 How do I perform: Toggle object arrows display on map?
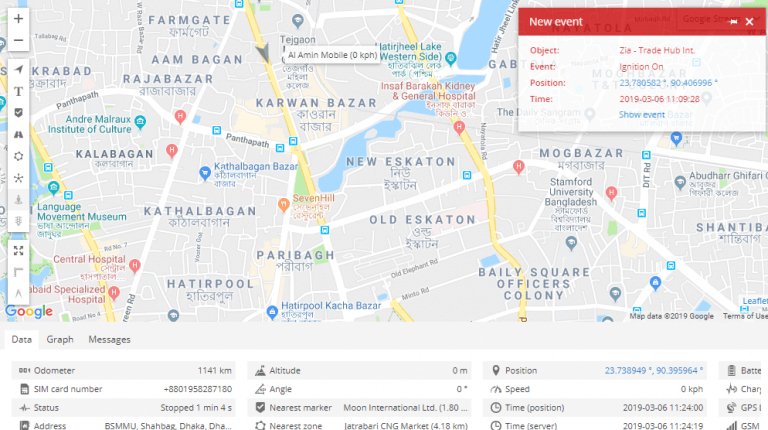(18, 69)
